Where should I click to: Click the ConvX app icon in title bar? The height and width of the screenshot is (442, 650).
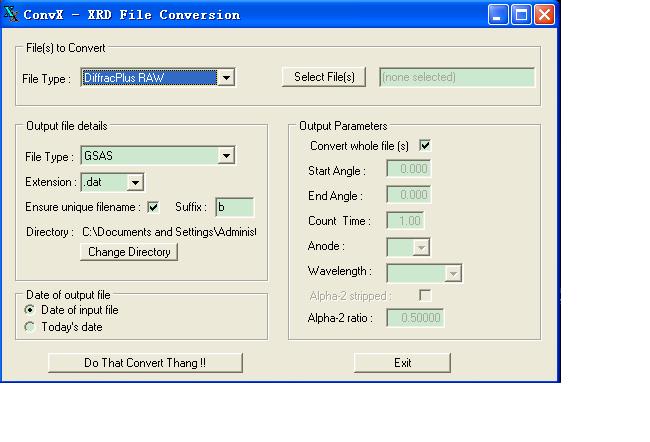coord(11,14)
